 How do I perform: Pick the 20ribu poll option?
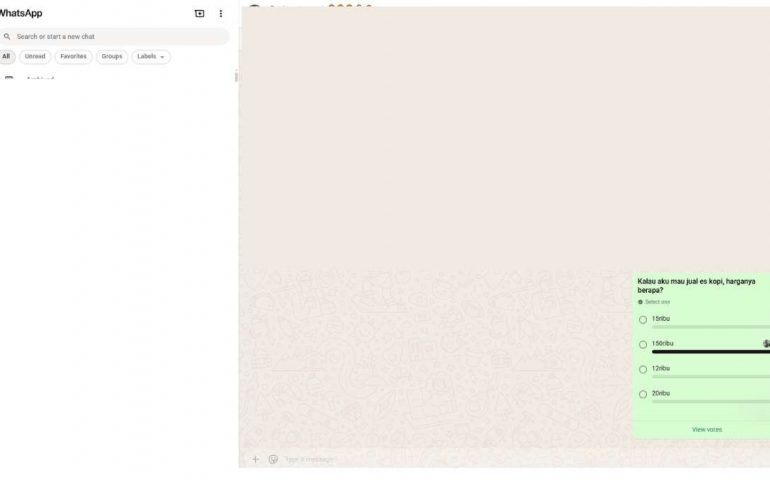pos(643,395)
